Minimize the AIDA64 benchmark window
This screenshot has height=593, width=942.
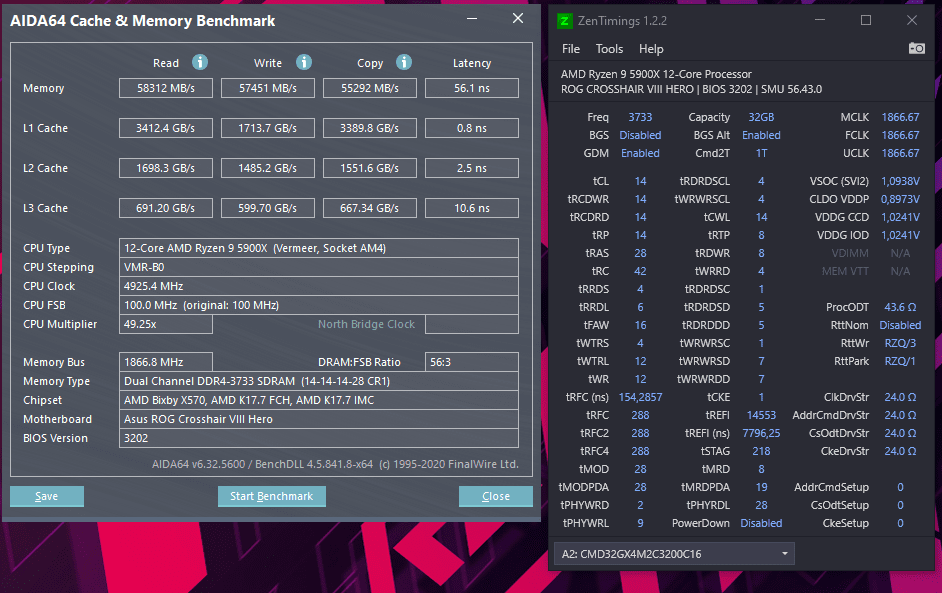click(x=472, y=19)
